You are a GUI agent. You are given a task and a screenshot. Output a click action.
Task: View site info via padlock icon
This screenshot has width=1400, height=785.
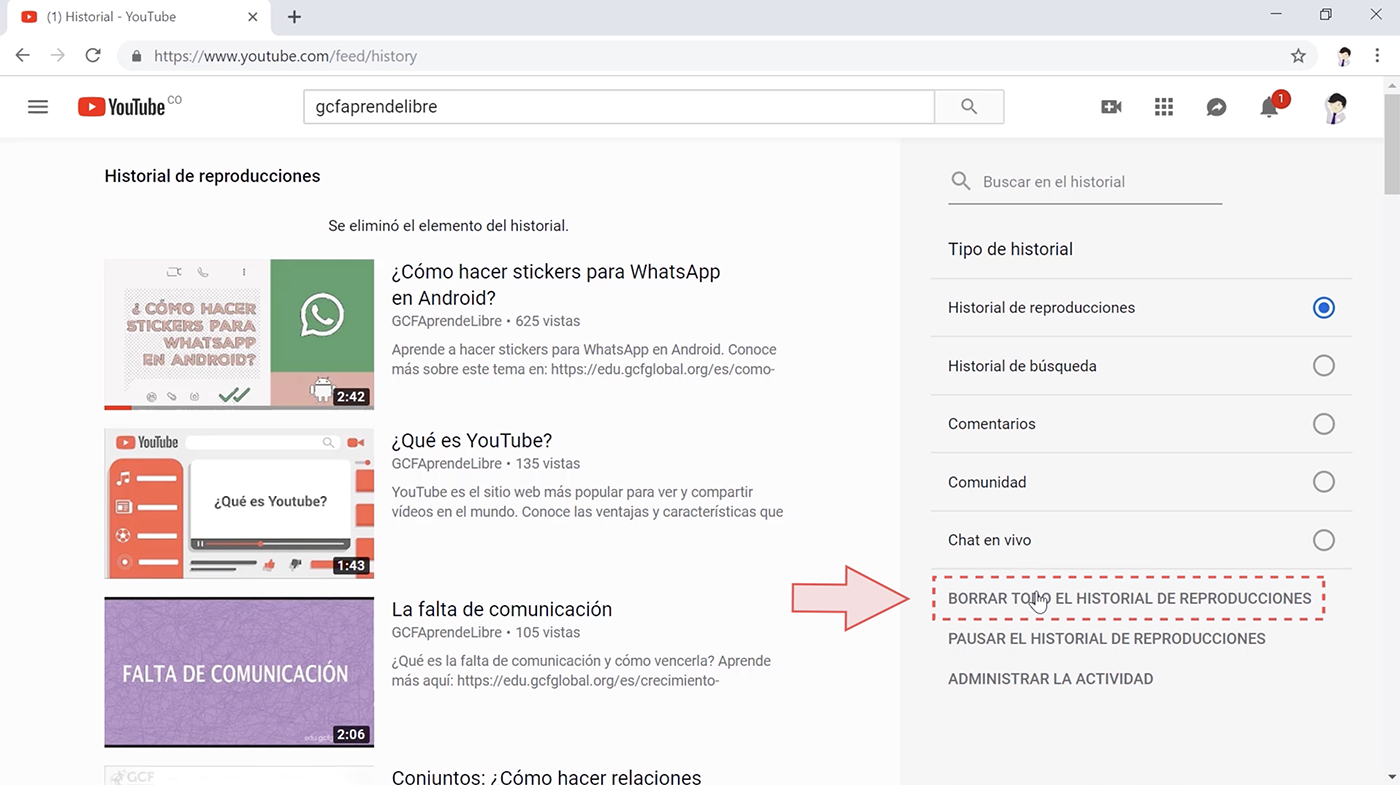tap(137, 56)
